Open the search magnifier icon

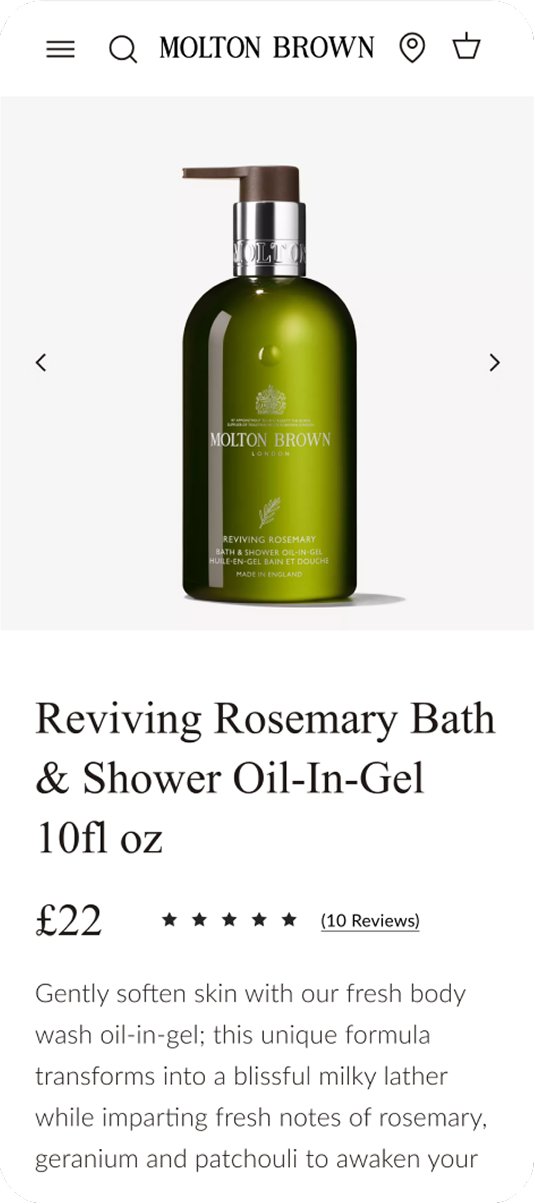(x=123, y=49)
